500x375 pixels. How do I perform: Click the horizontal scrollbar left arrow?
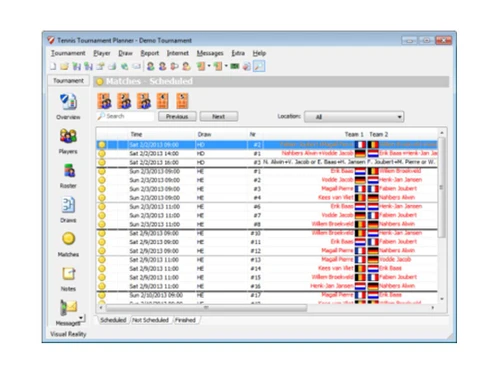(x=101, y=308)
